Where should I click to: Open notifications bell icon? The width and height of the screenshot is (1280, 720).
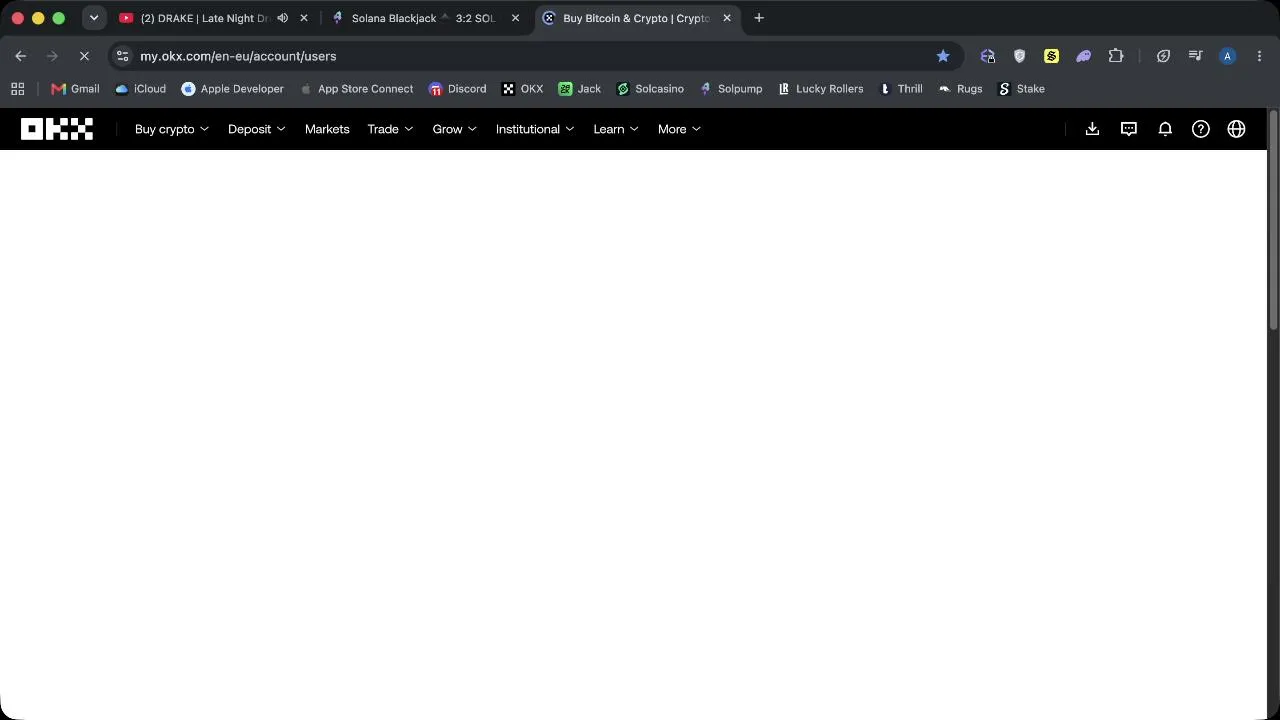tap(1165, 129)
